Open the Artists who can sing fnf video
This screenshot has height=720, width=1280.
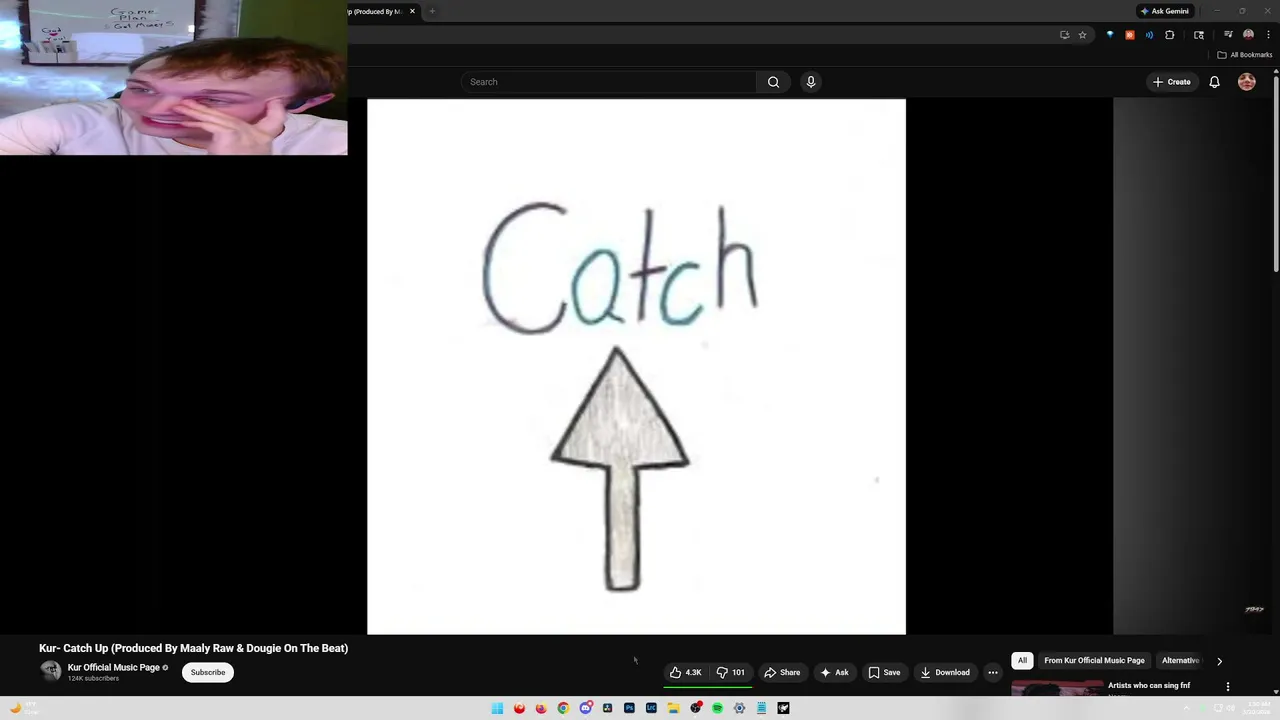pos(1149,685)
